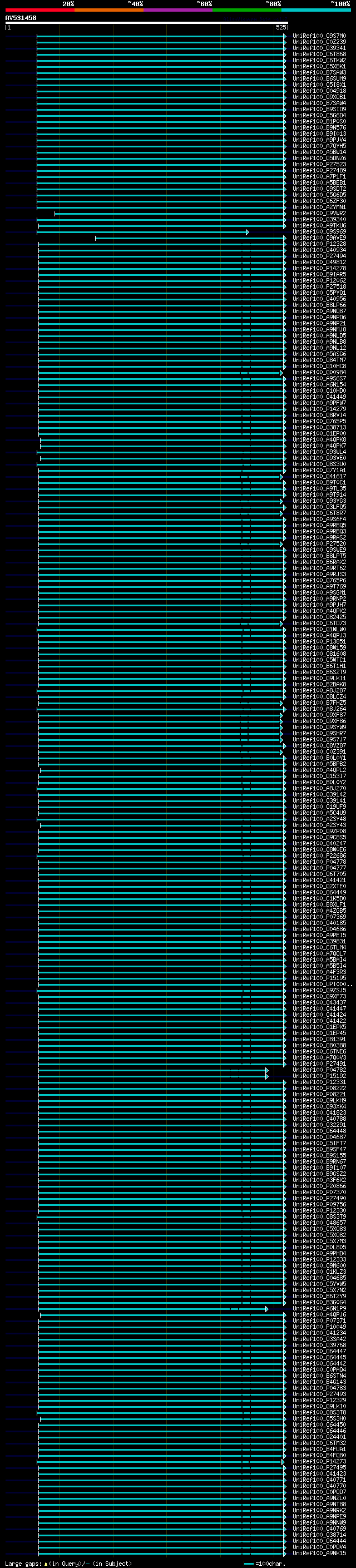Select hit label UniRef100_C1K5D0
This screenshot has height=1568, width=356.
pyautogui.click(x=319, y=899)
